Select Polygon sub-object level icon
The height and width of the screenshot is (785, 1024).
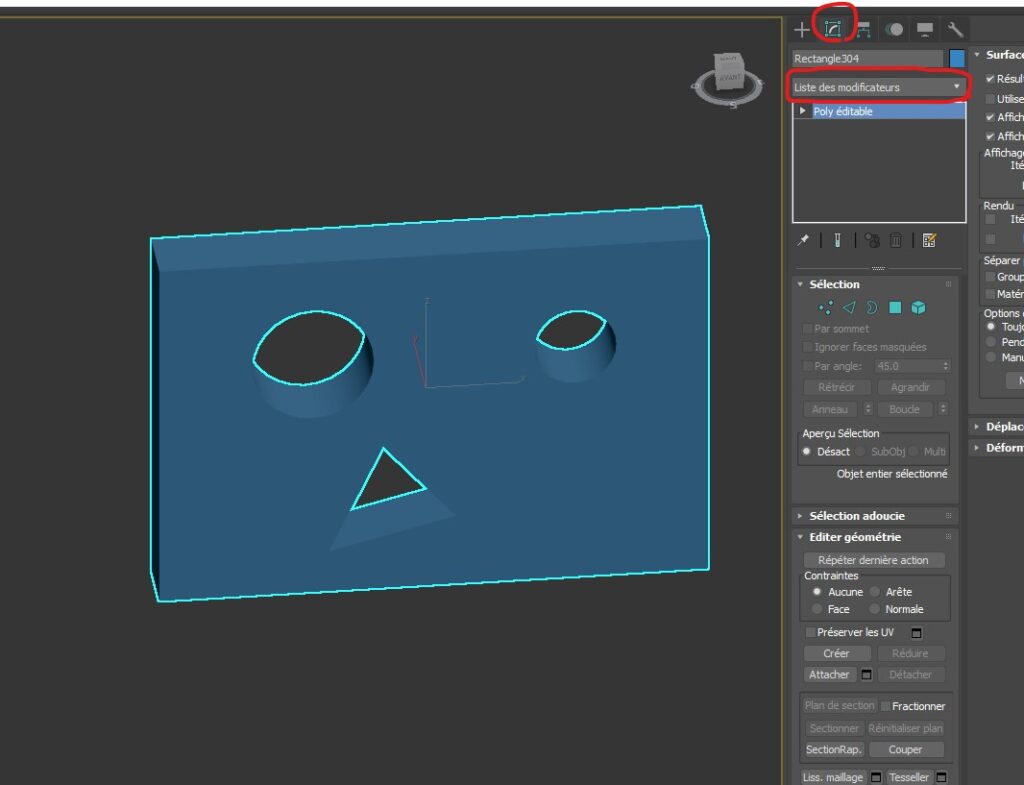click(x=895, y=308)
